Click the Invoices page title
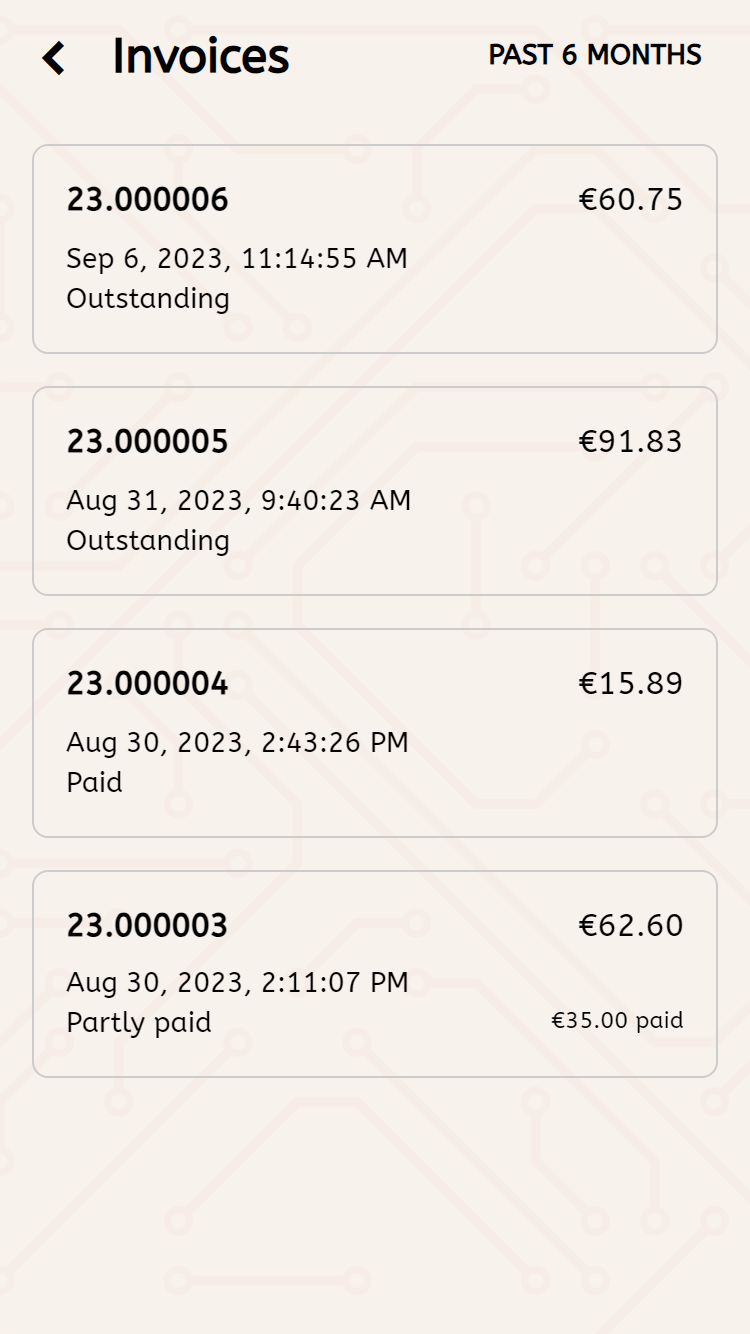 pyautogui.click(x=201, y=56)
